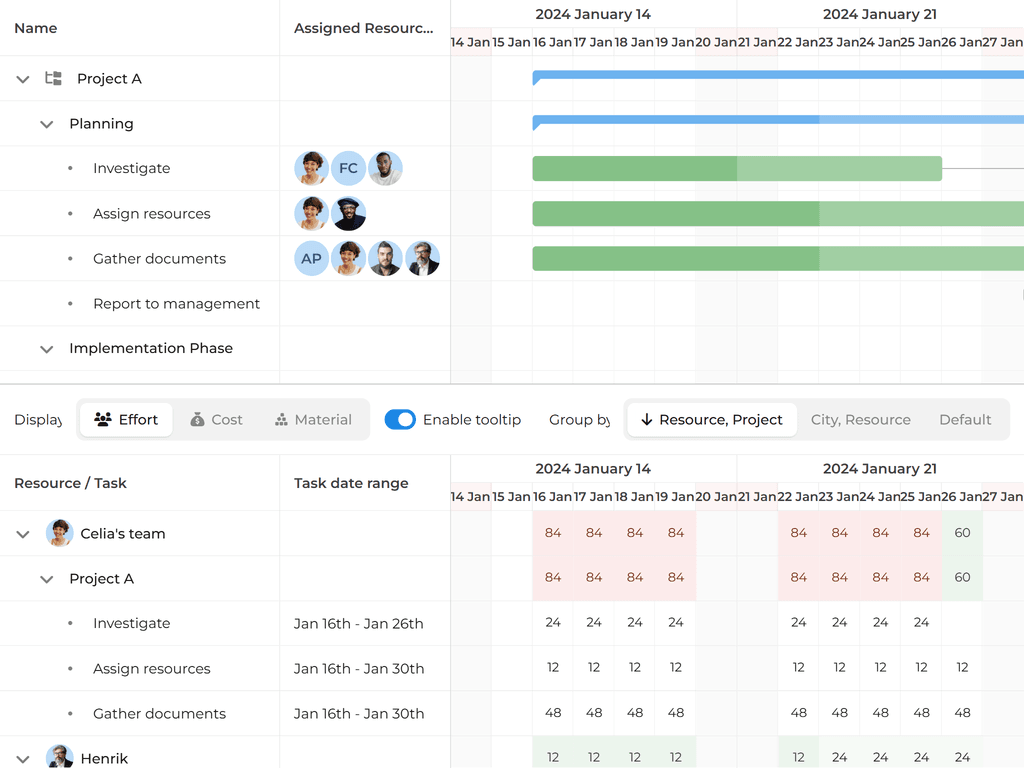Disable the Enable tooltip switch
This screenshot has height=768, width=1024.
(x=400, y=419)
